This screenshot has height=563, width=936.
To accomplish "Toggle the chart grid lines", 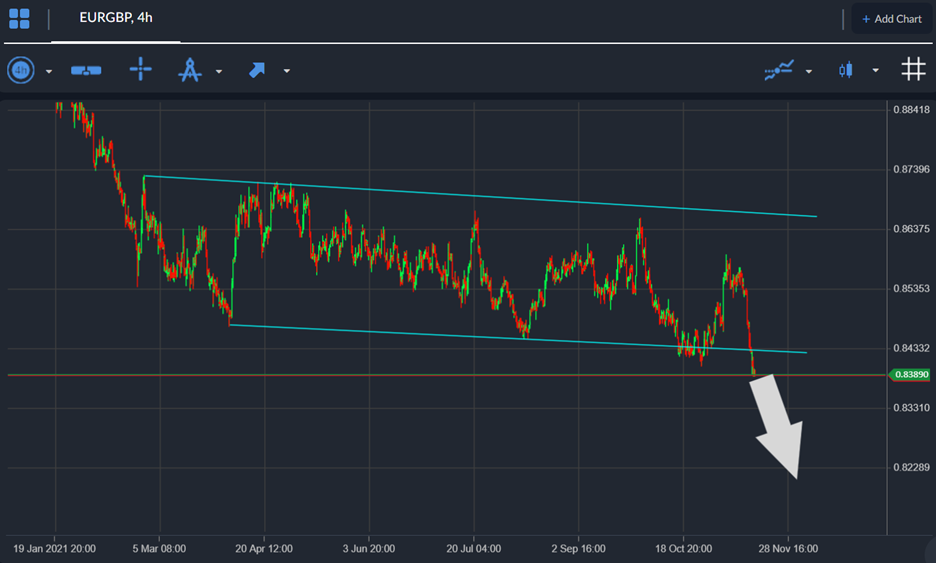I will 912,69.
